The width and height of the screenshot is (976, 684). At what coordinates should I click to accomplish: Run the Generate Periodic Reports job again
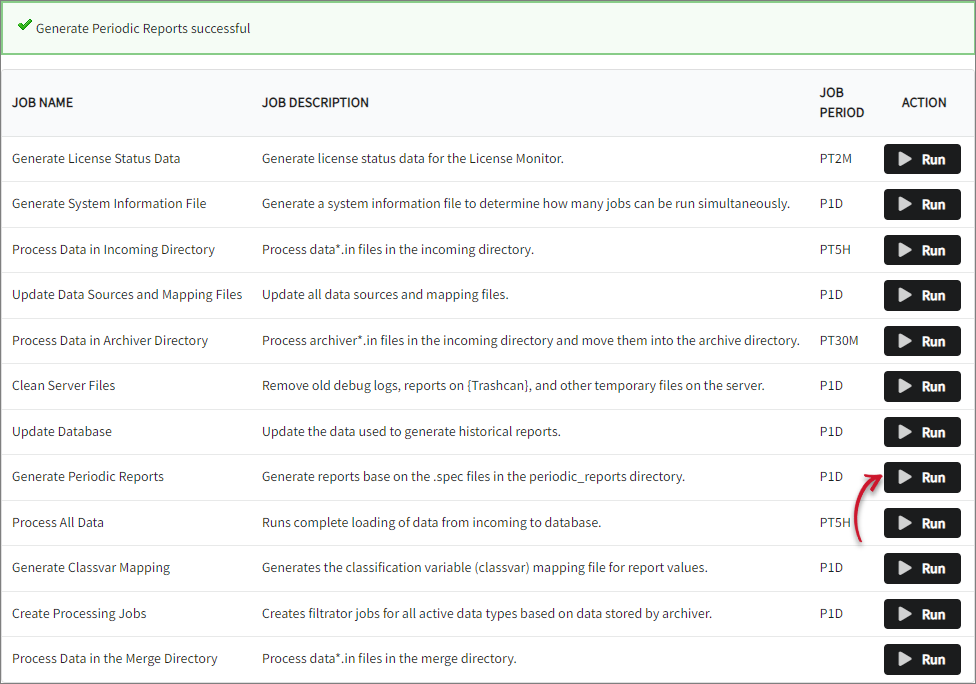tap(921, 477)
